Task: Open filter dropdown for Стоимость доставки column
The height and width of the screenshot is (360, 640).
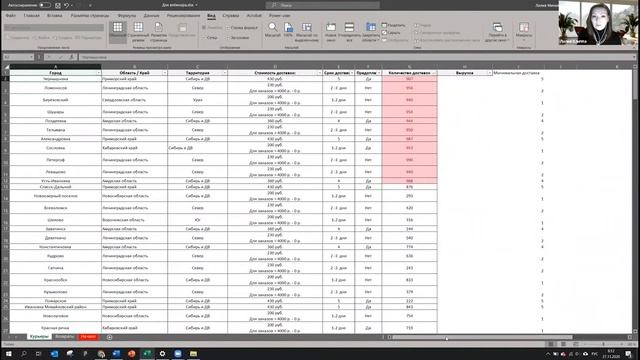Action: pyautogui.click(x=319, y=73)
